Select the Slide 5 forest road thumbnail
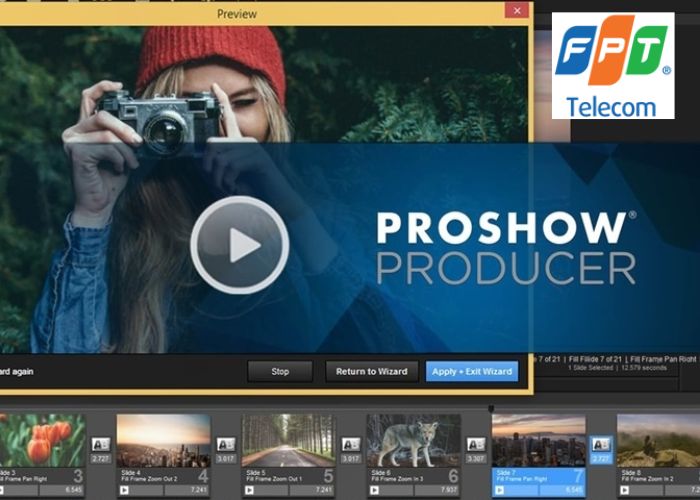Image resolution: width=700 pixels, height=500 pixels. pyautogui.click(x=288, y=440)
